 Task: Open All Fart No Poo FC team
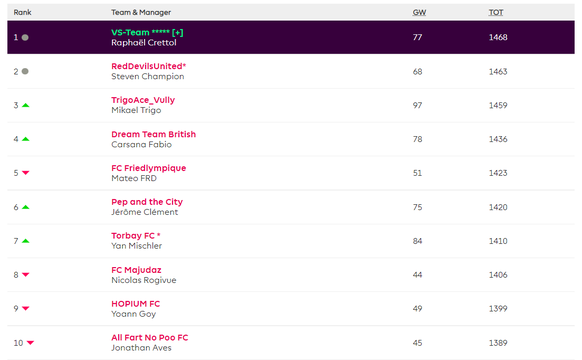click(x=150, y=337)
